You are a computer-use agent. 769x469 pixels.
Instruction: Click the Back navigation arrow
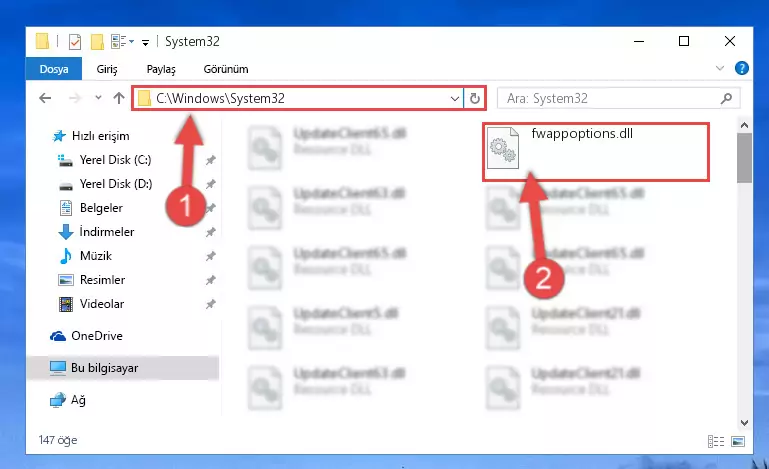coord(45,98)
